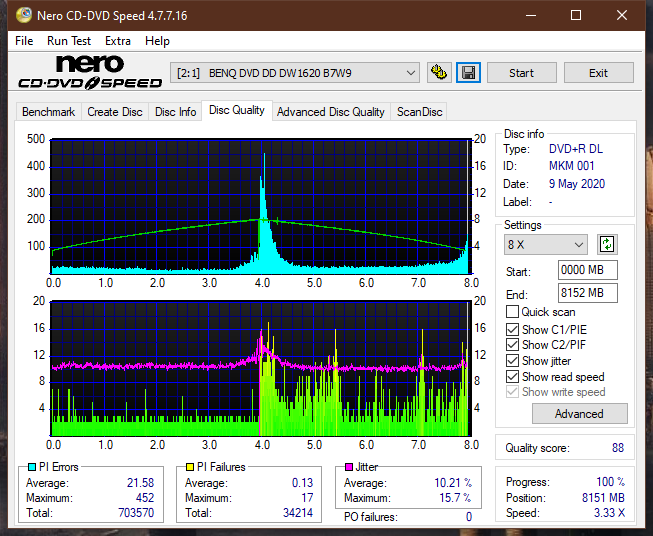Click the disc ID MKM 001

[571, 166]
